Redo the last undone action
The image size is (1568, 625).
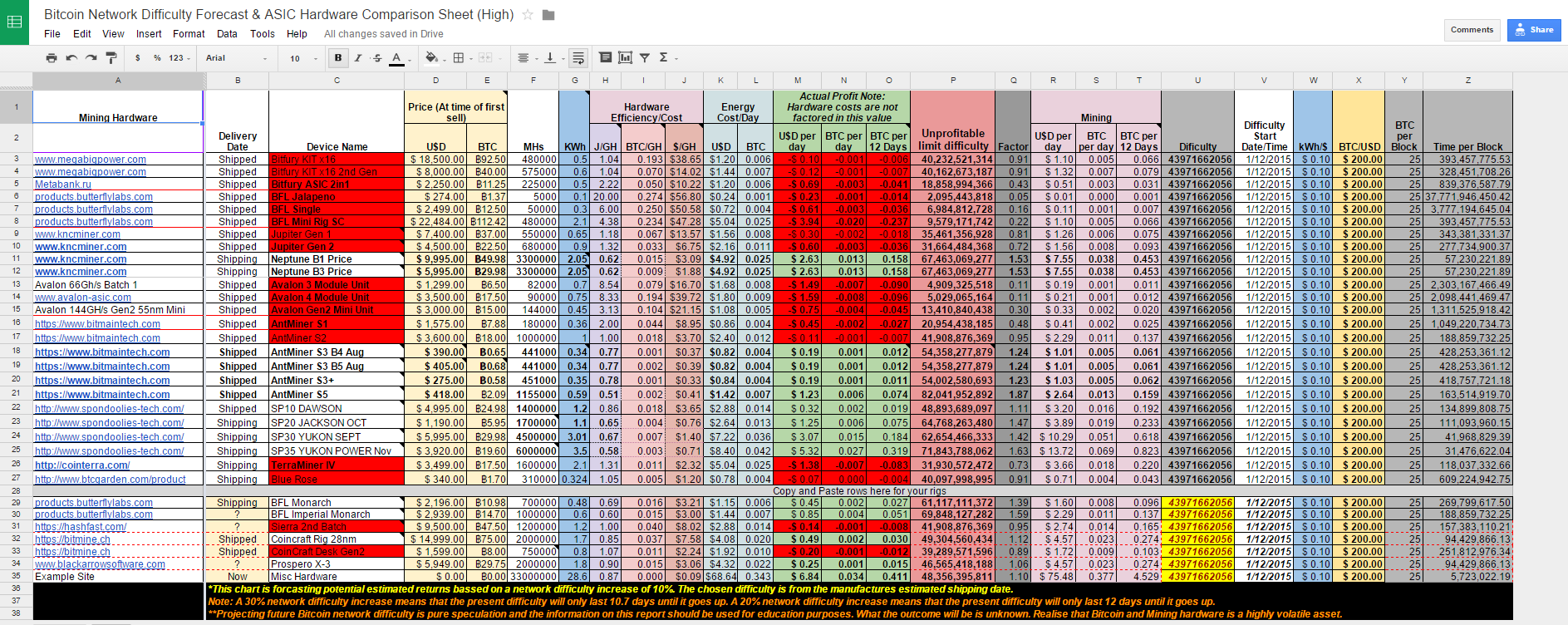(91, 58)
